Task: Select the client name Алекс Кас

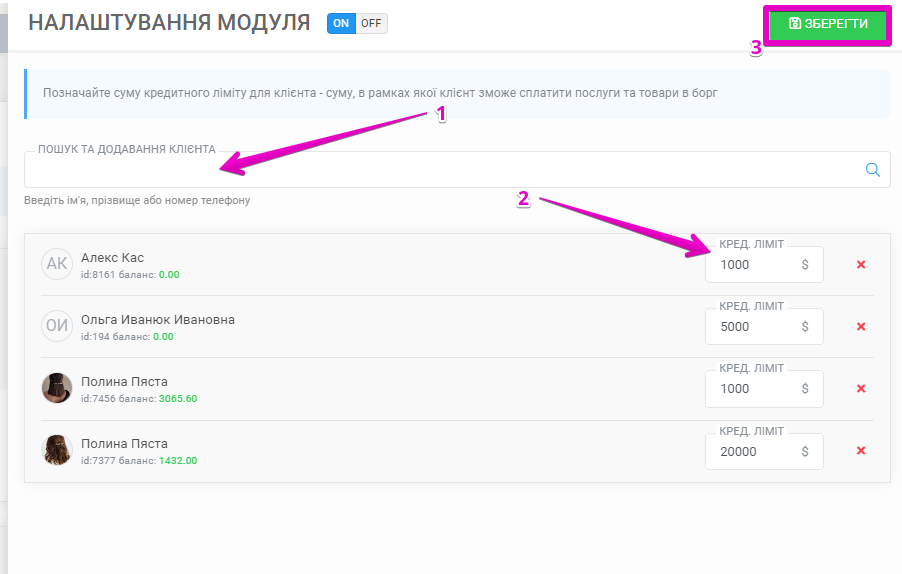Action: click(x=112, y=258)
